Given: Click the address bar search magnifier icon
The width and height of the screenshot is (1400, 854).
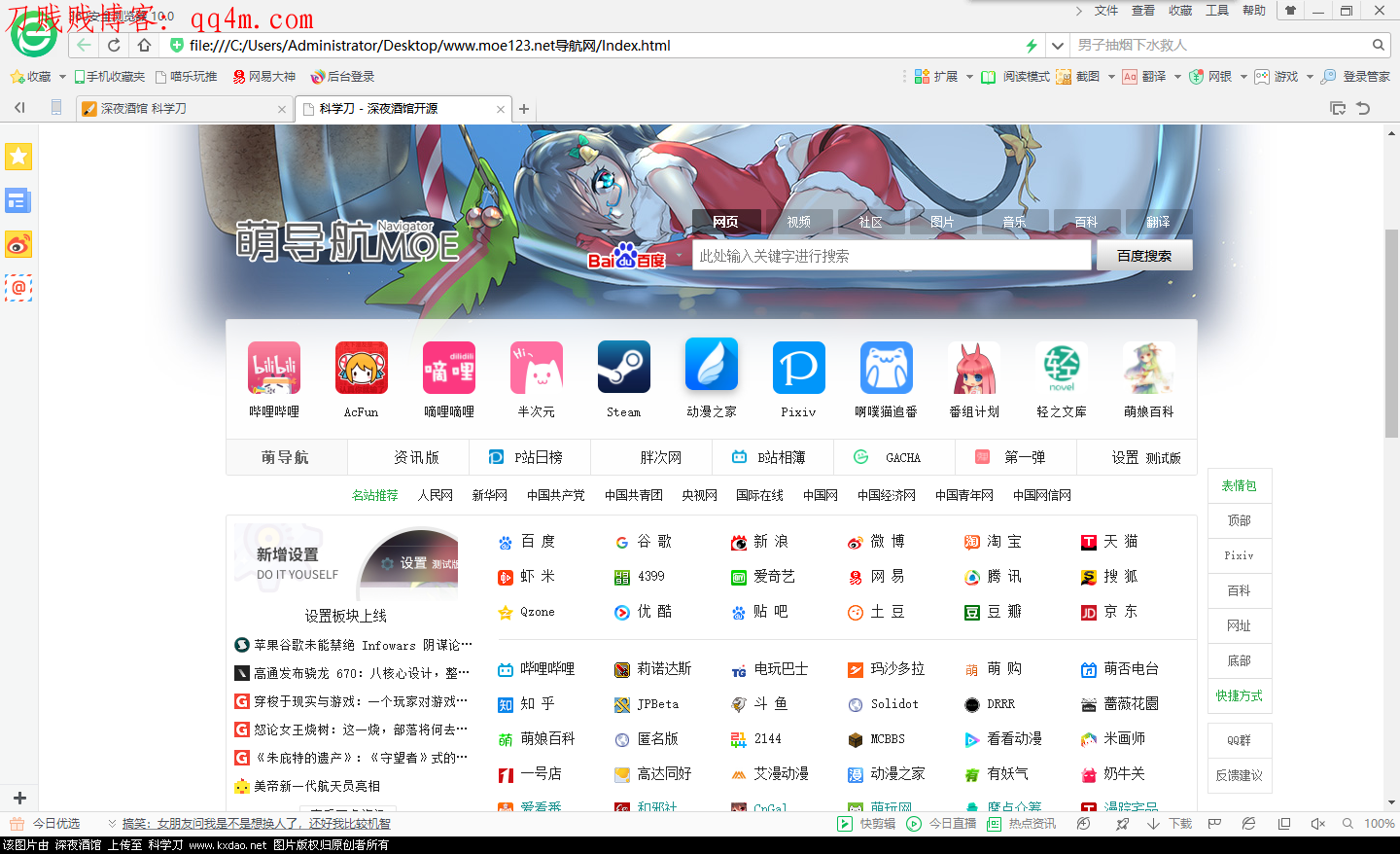Looking at the screenshot, I should (1378, 45).
